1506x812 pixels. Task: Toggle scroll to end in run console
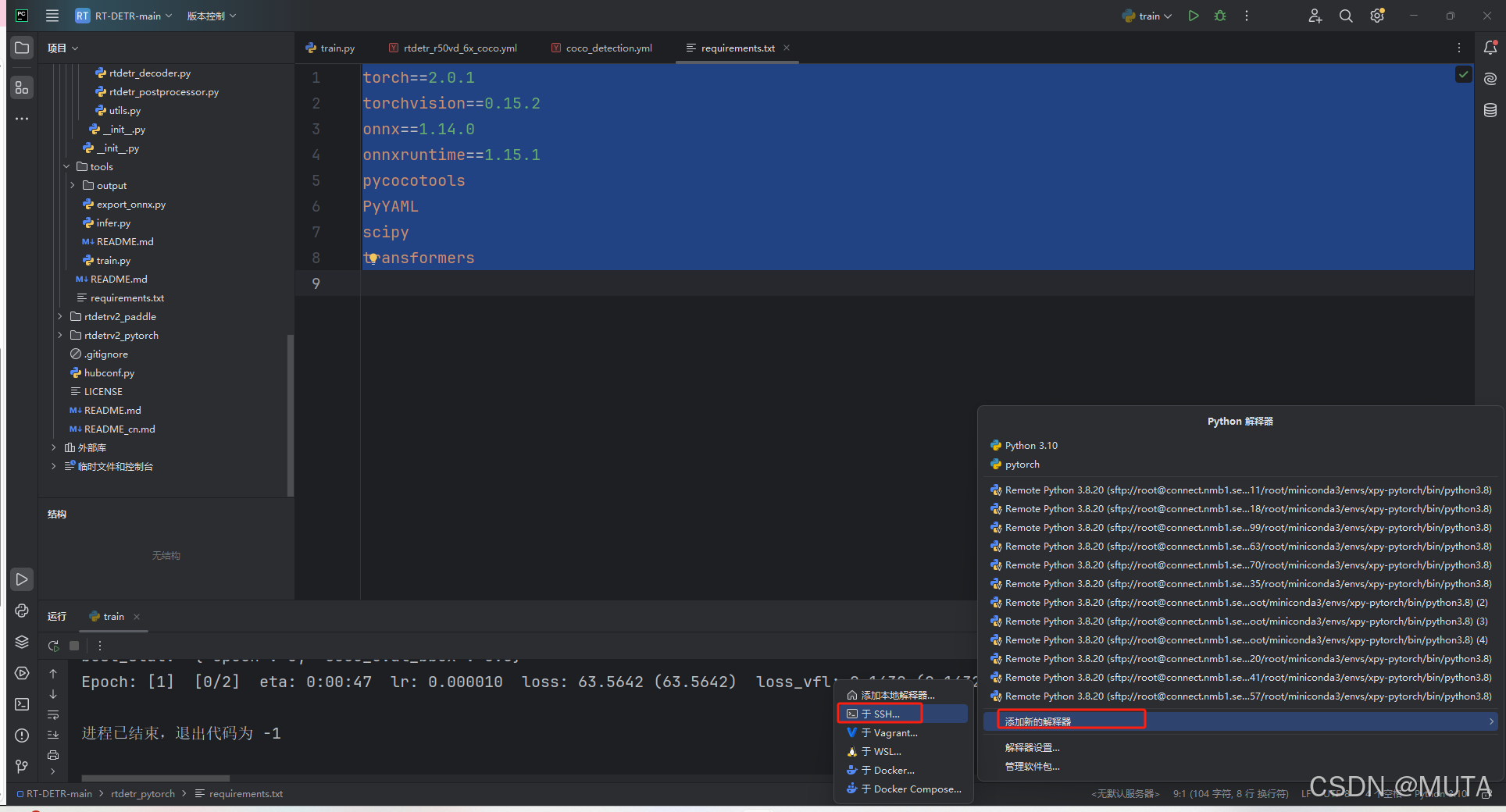(53, 735)
